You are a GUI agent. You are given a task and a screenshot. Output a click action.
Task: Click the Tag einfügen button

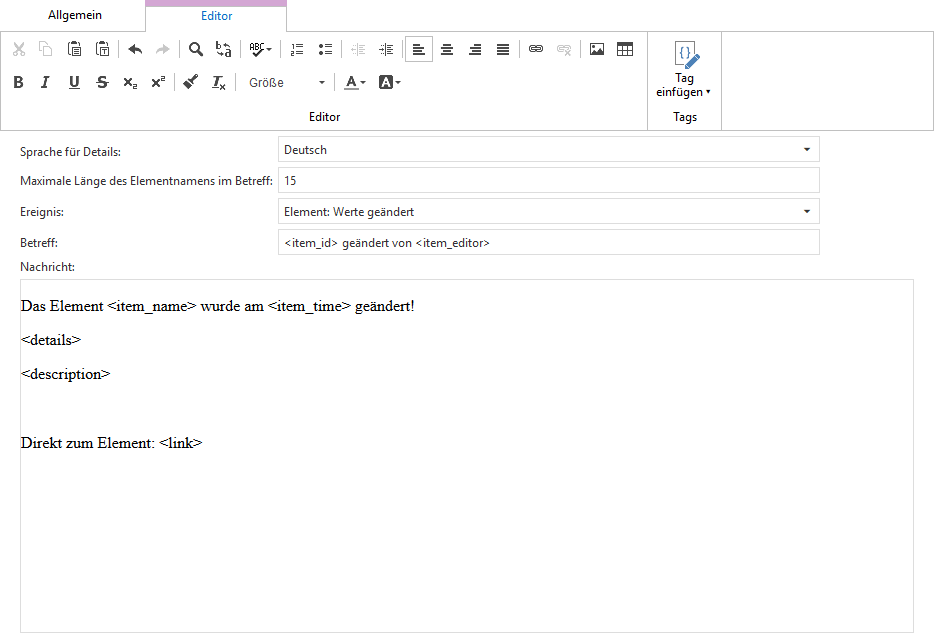pyautogui.click(x=684, y=70)
